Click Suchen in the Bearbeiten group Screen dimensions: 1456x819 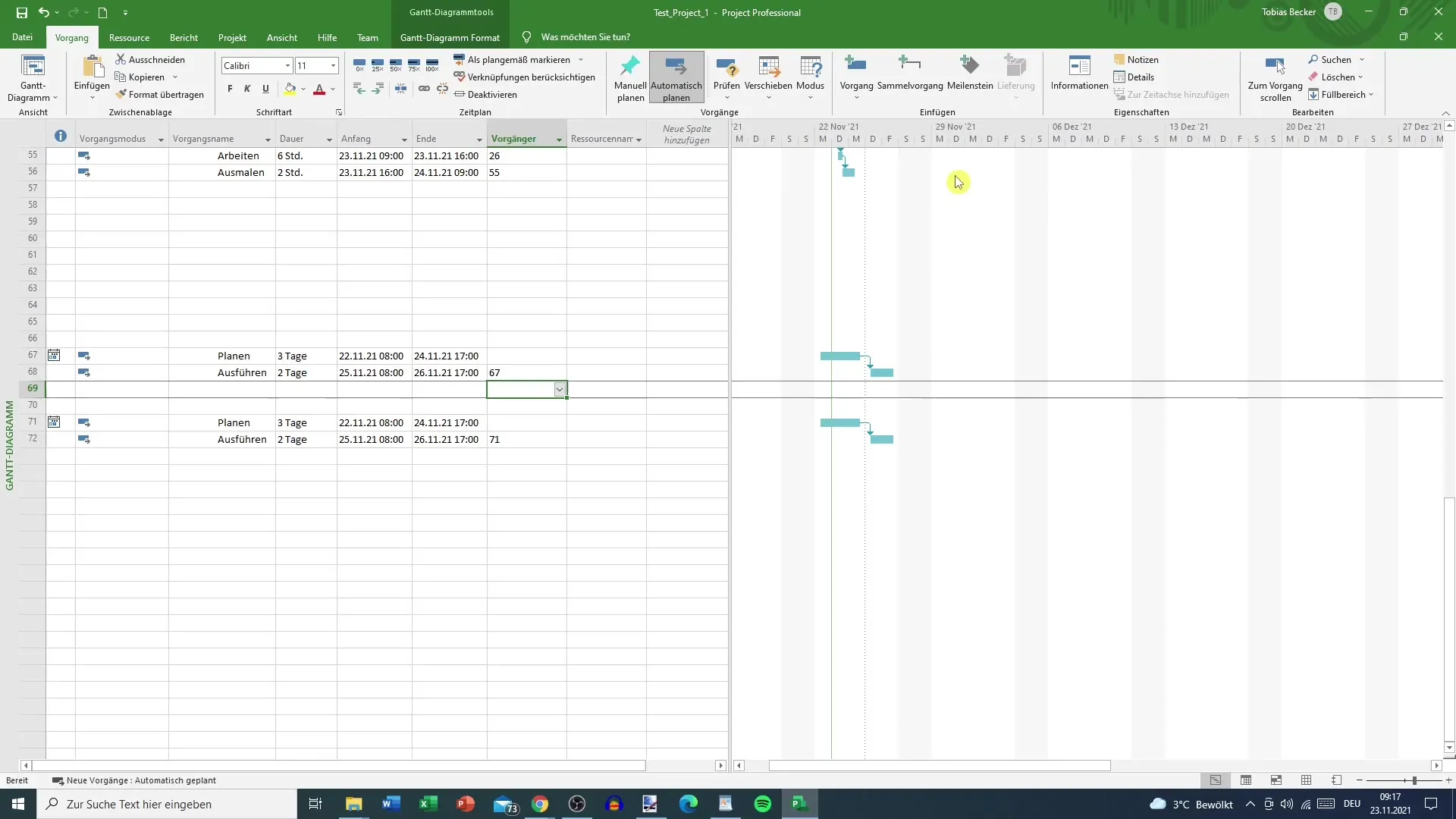[1329, 59]
